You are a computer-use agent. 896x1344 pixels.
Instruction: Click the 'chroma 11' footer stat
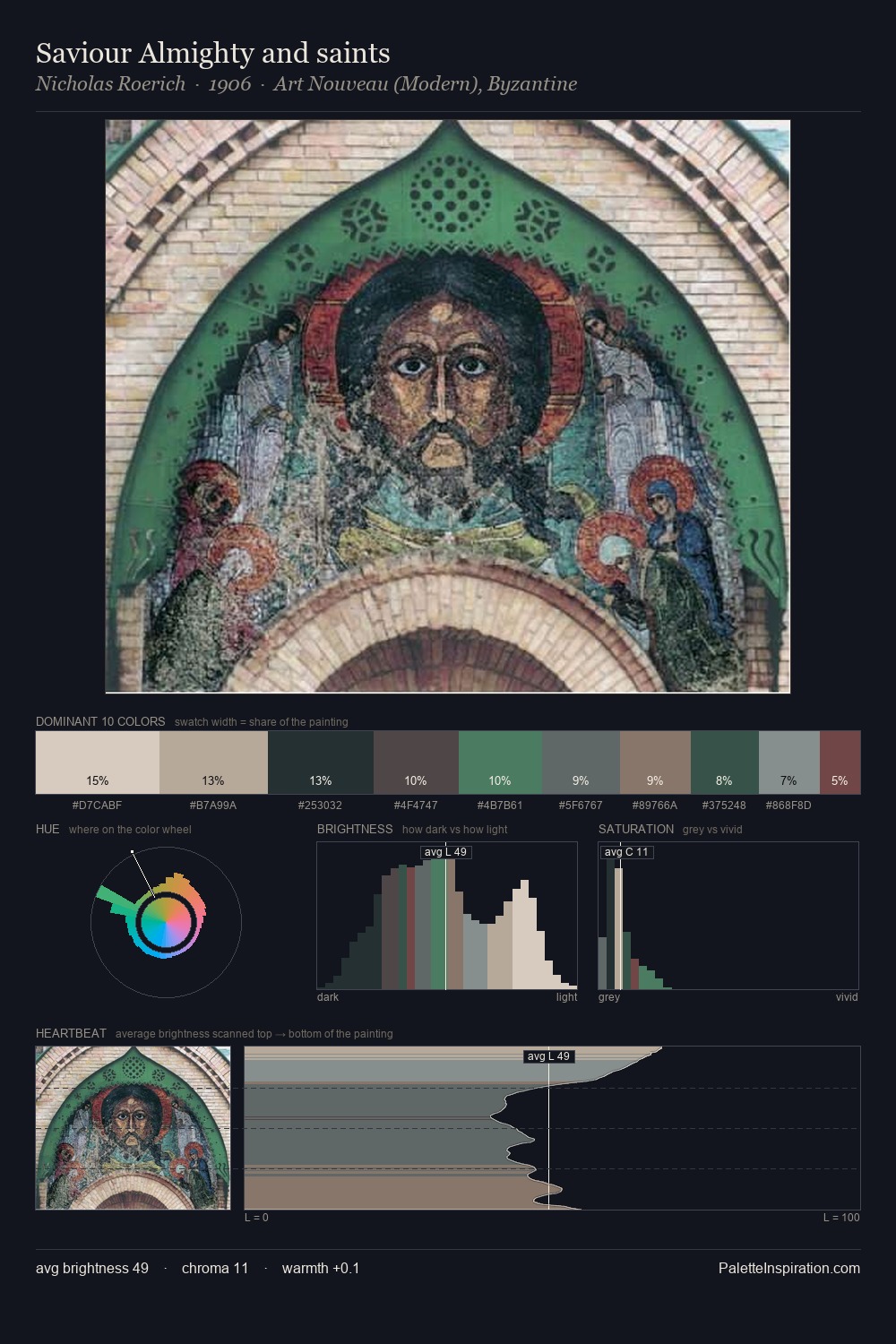pos(215,1268)
